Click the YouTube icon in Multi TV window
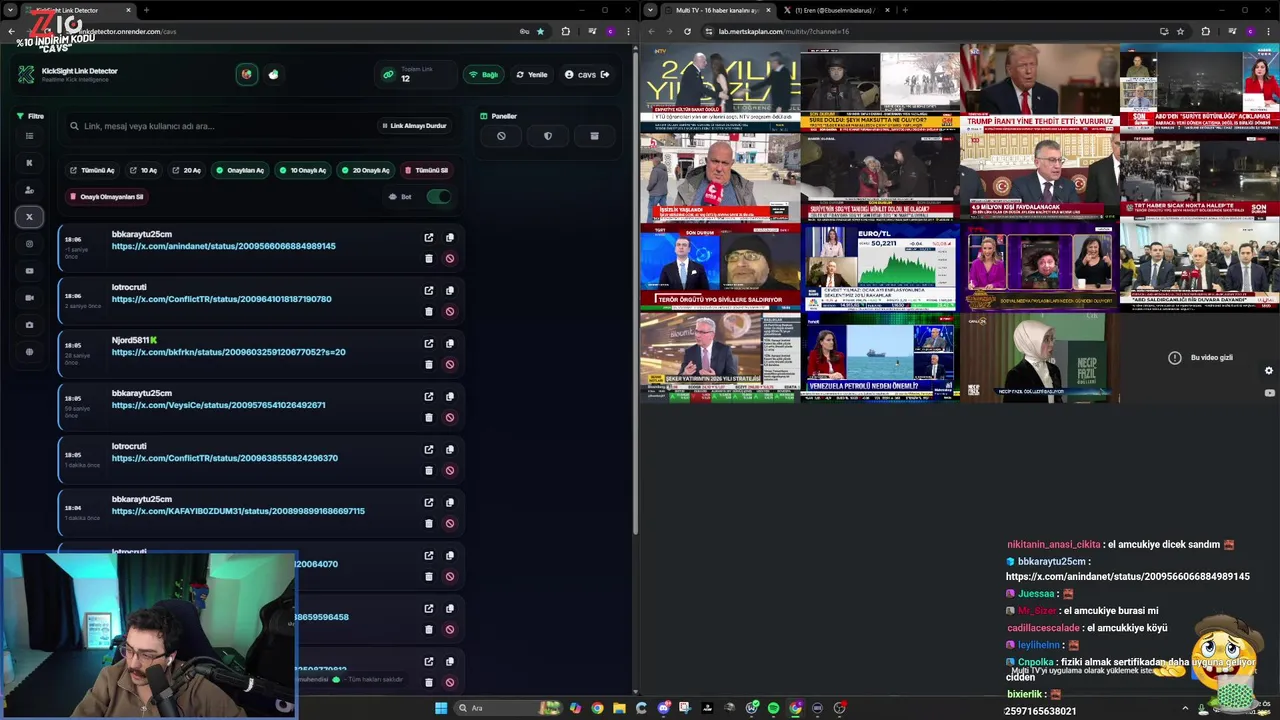Viewport: 1280px width, 720px height. [x=1269, y=393]
